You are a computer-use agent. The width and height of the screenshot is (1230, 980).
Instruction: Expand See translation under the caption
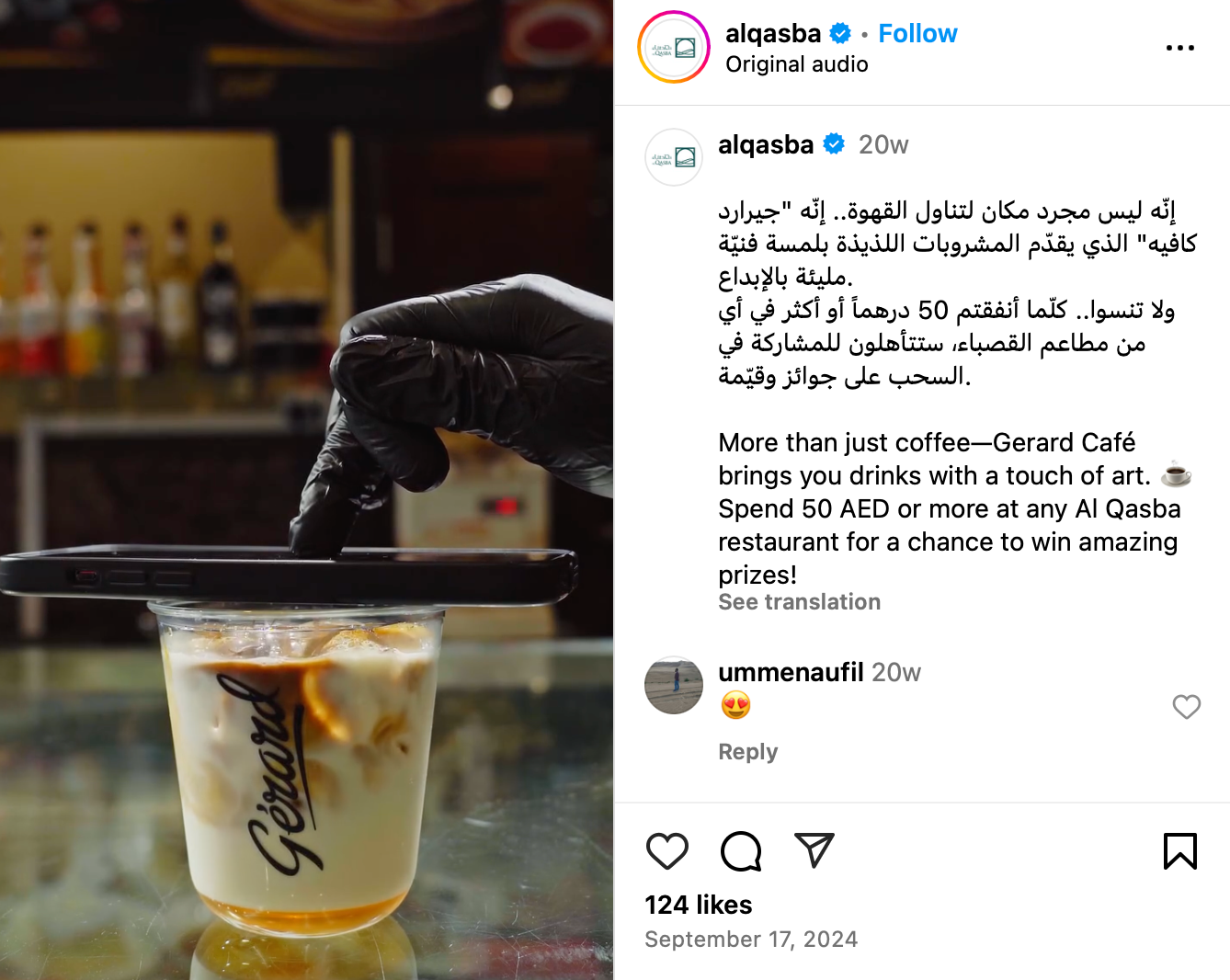click(x=799, y=602)
